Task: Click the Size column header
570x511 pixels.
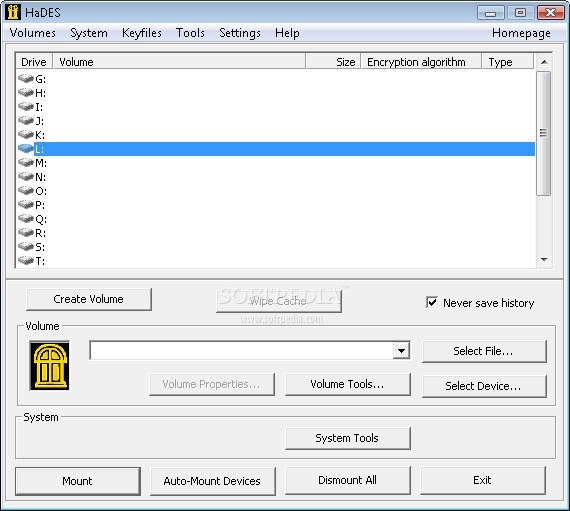Action: pyautogui.click(x=333, y=61)
